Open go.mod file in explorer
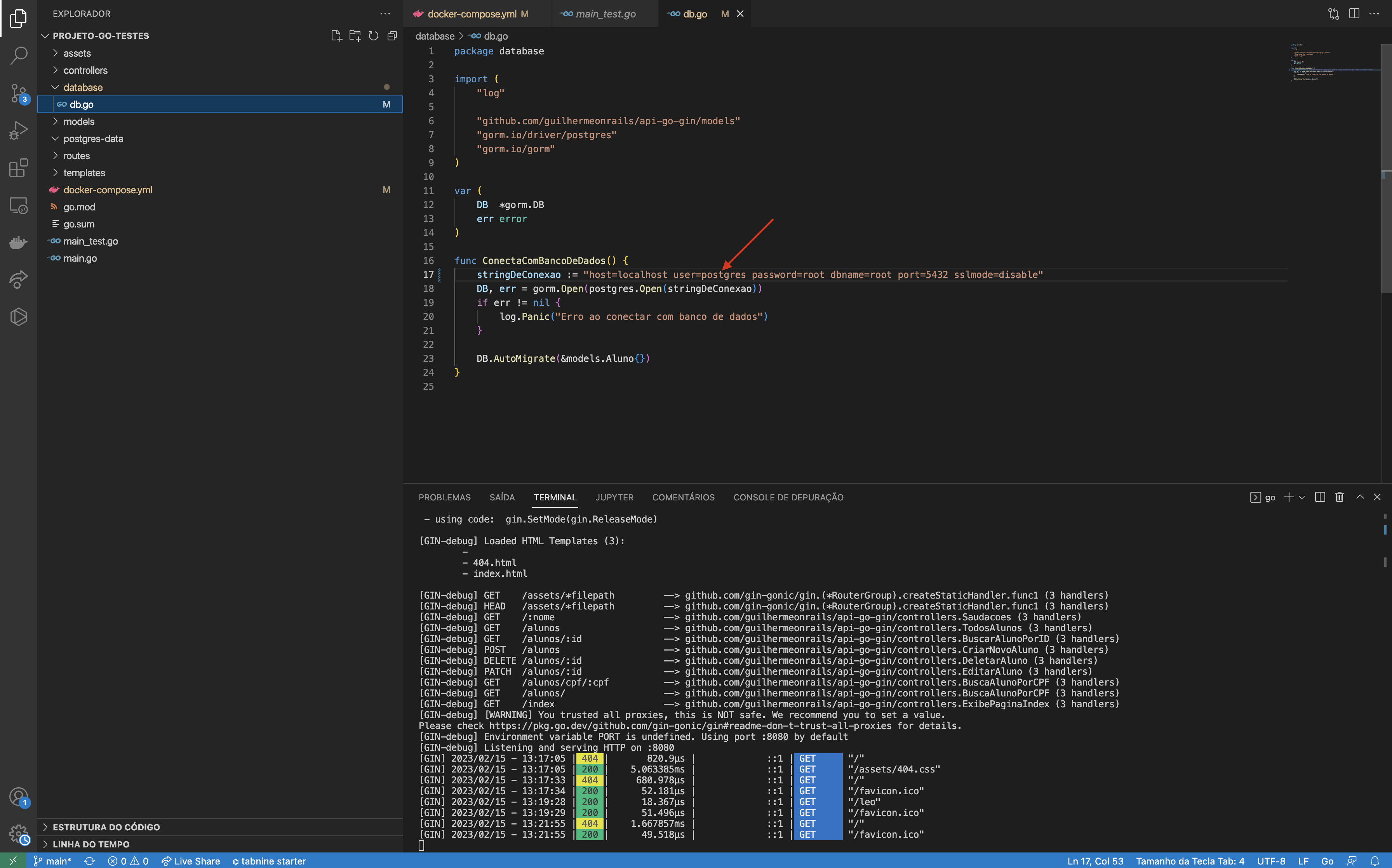 (221, 207)
